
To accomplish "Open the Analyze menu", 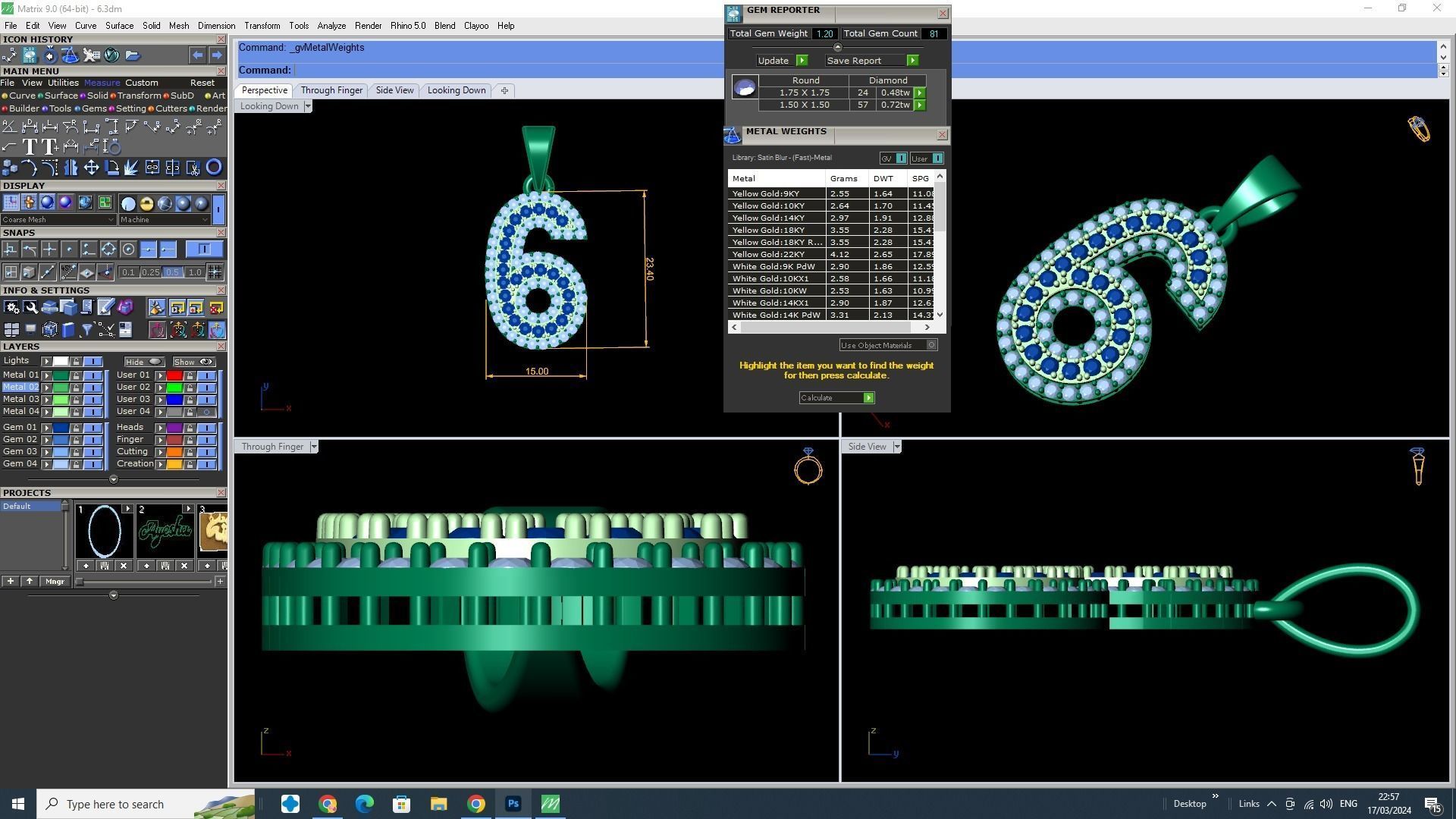I will coord(331,26).
